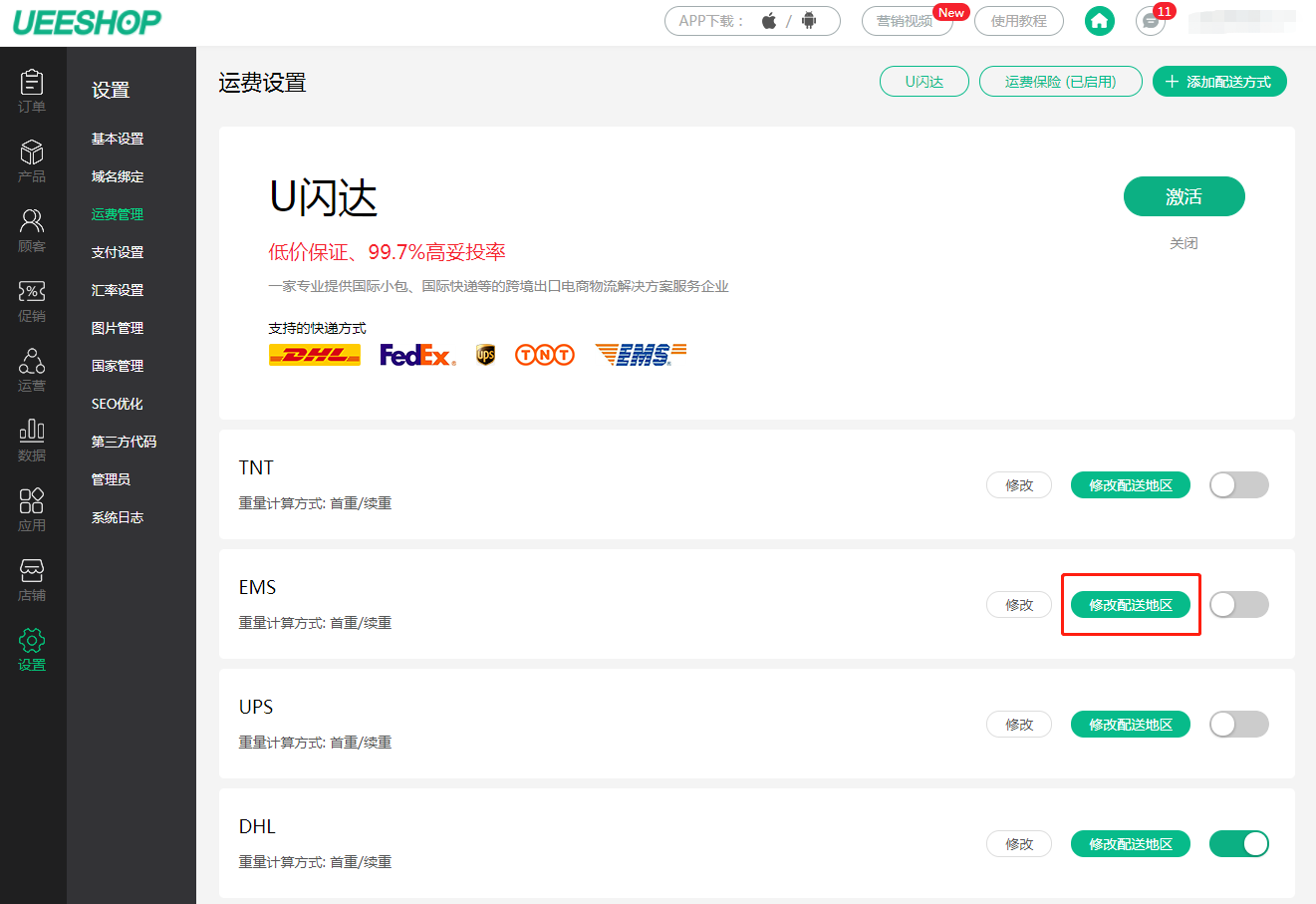Click red text 低价保证、99.7%高妥投率
Screen dimensions: 1316x904
click(x=388, y=252)
